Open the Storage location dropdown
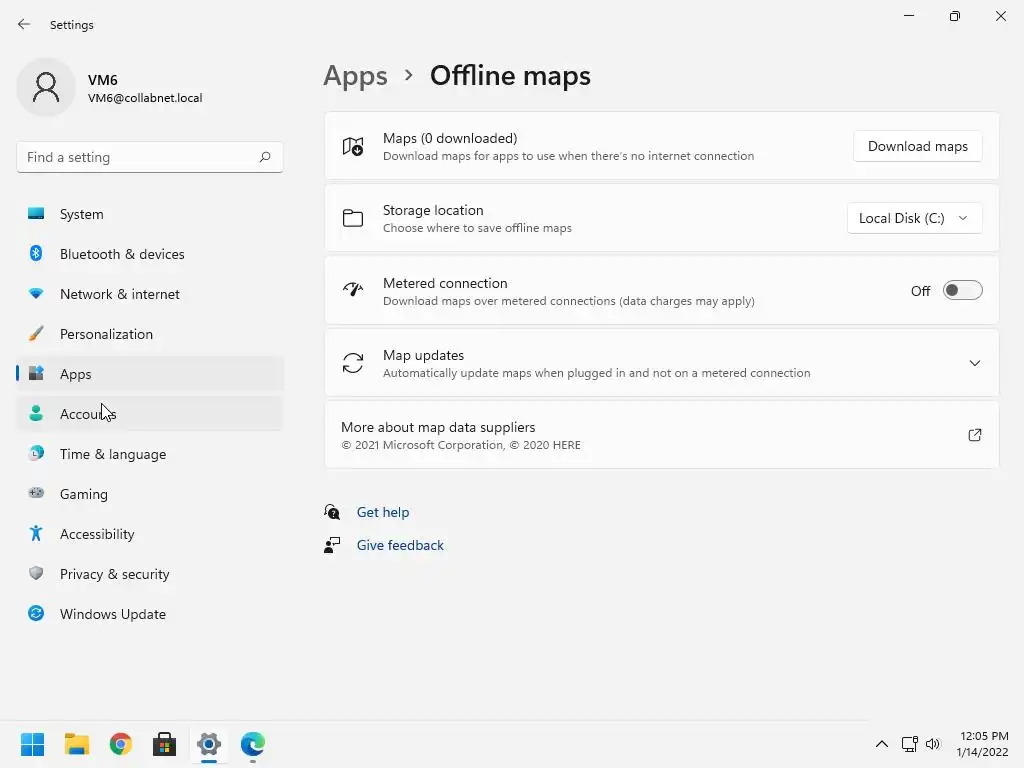The image size is (1024, 768). (914, 218)
